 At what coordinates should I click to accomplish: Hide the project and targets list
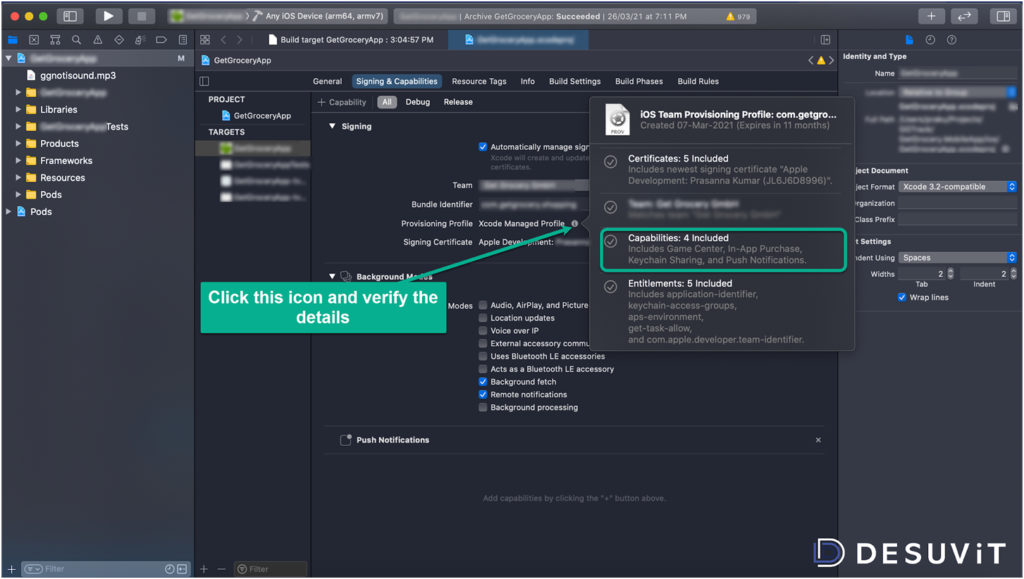[204, 82]
